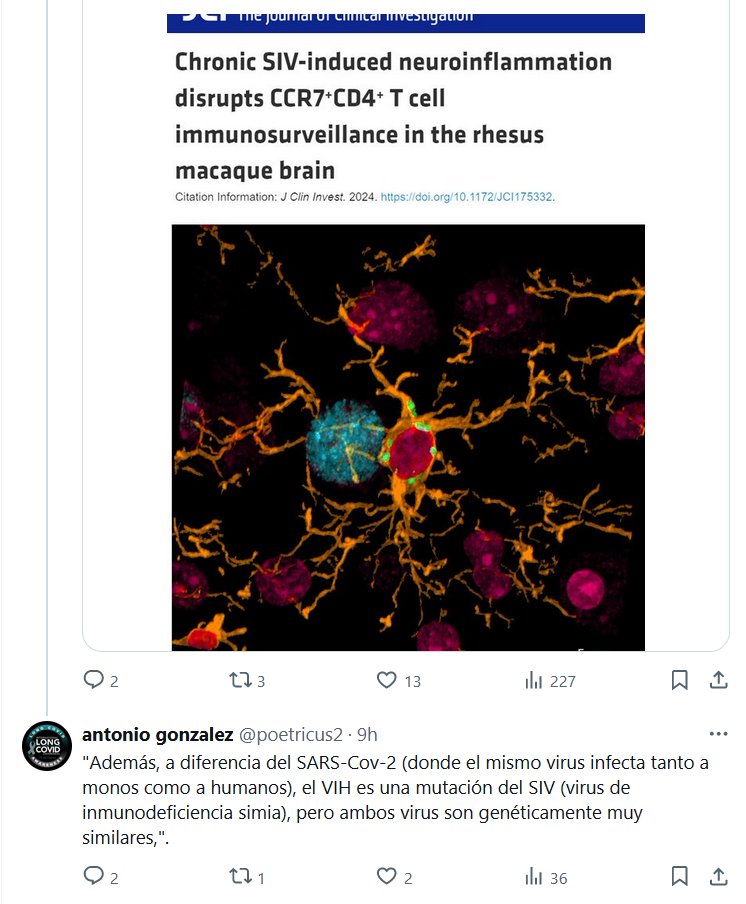Image resolution: width=746 pixels, height=904 pixels.
Task: View analytics showing 227 views
Action: 534,680
